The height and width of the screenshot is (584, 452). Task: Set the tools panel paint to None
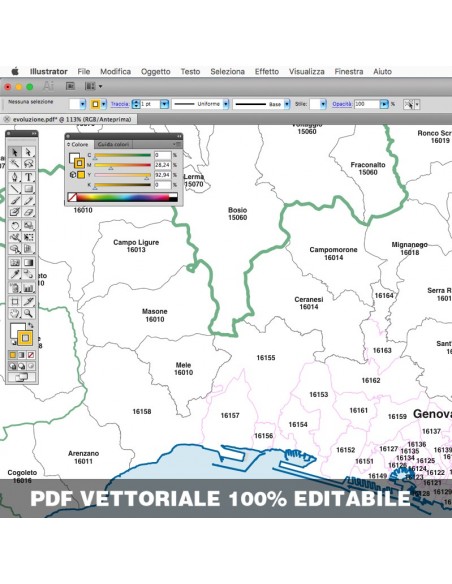(x=31, y=355)
